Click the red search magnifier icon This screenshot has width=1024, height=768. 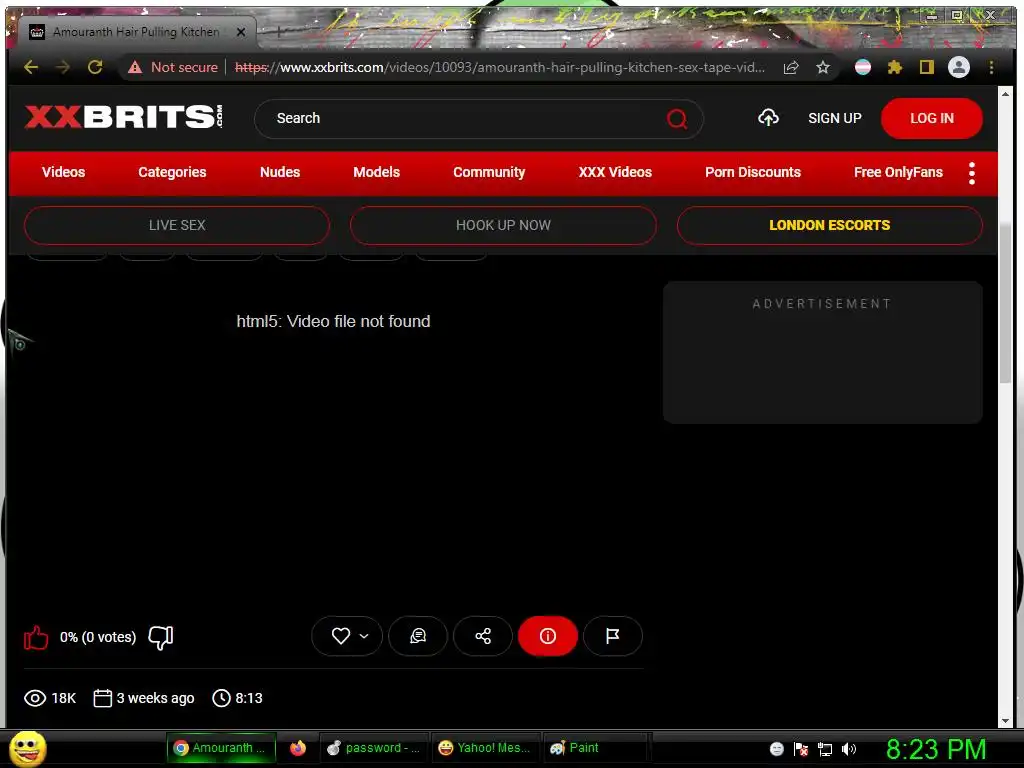point(677,119)
